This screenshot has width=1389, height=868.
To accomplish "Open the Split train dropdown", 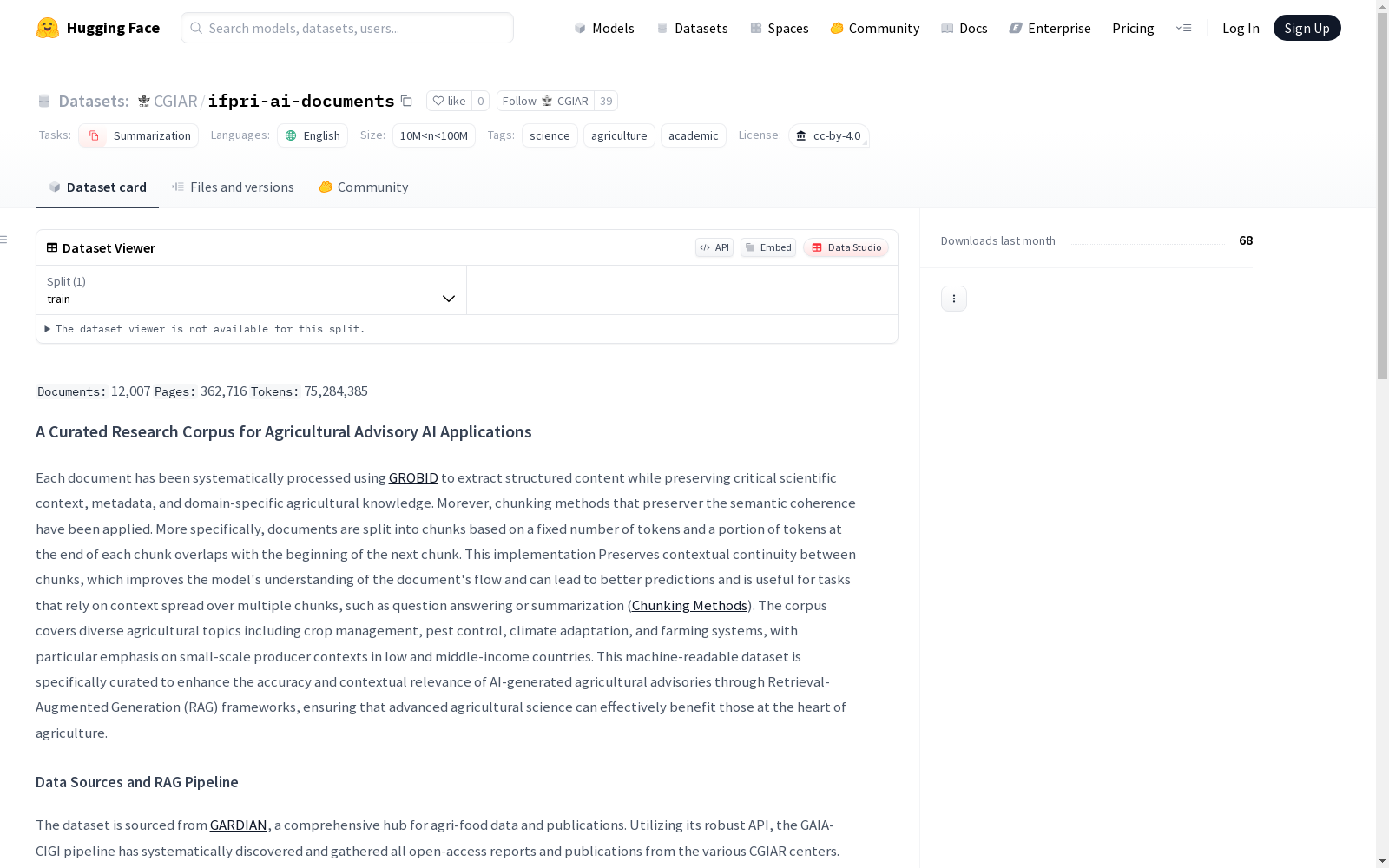I will click(251, 290).
